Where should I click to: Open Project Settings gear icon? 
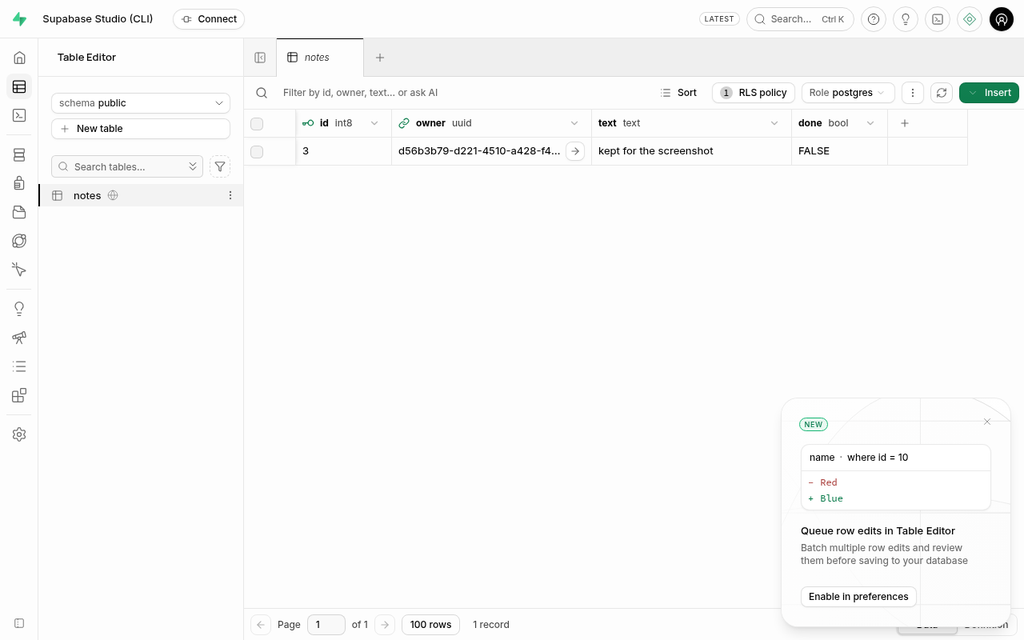pos(19,434)
